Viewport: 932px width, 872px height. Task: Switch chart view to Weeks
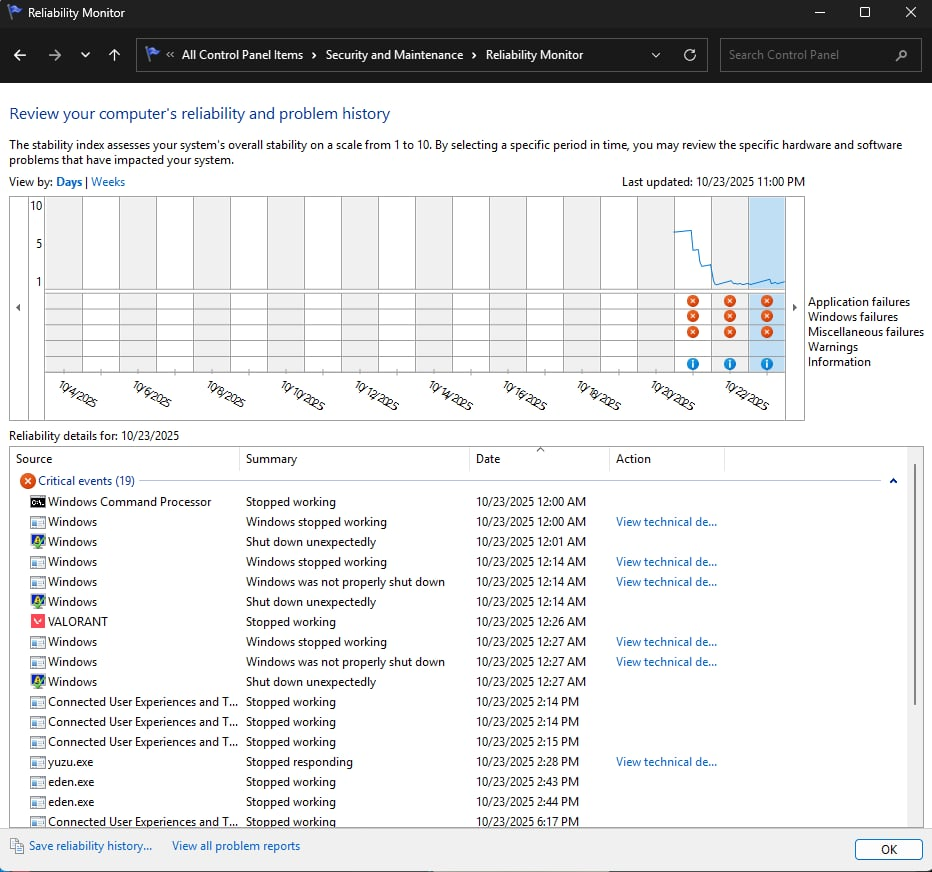click(108, 182)
